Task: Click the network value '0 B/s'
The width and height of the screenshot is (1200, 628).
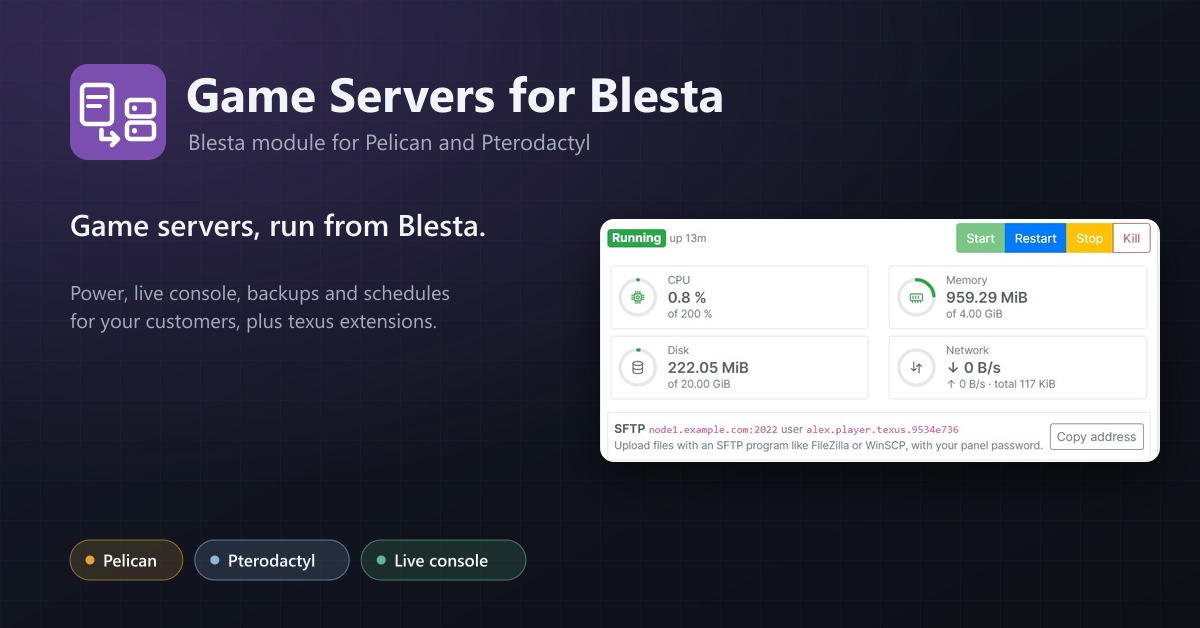Action: pos(974,367)
